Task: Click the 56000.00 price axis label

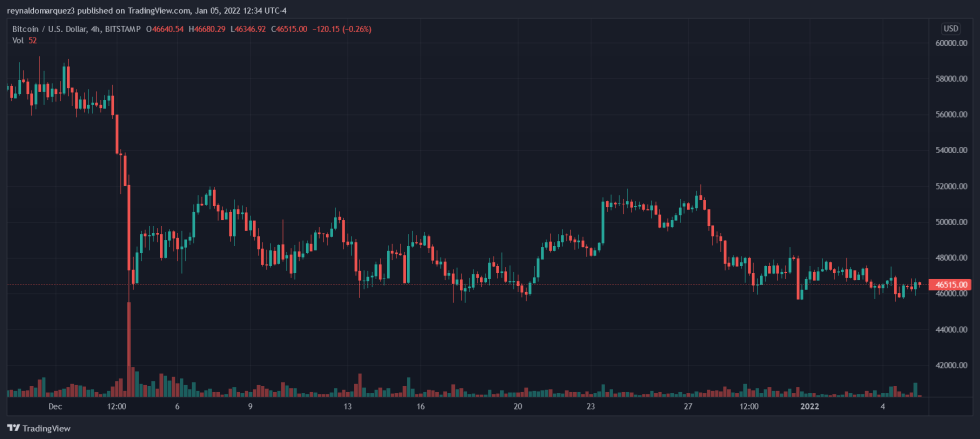Action: coord(951,115)
